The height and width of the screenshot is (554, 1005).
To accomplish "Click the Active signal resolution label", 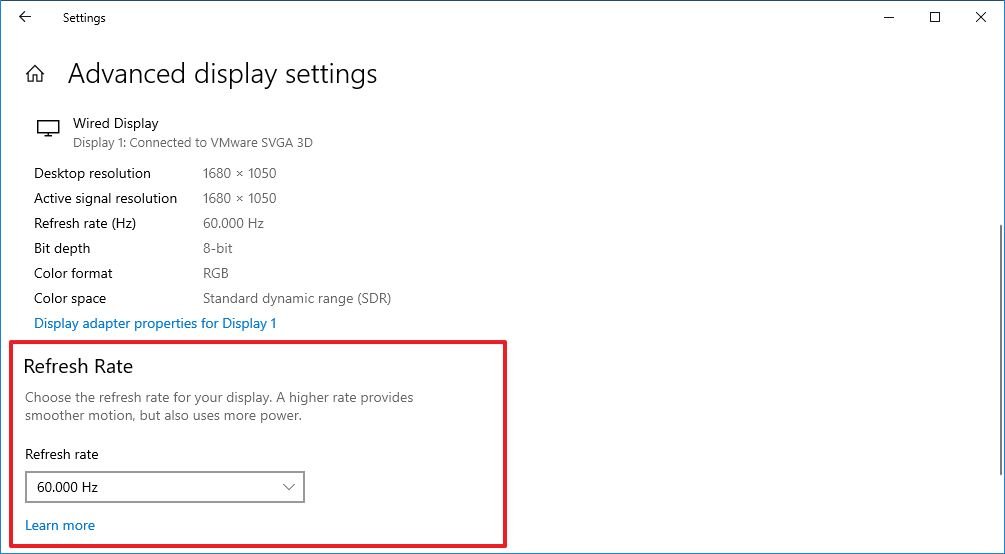I will click(105, 198).
